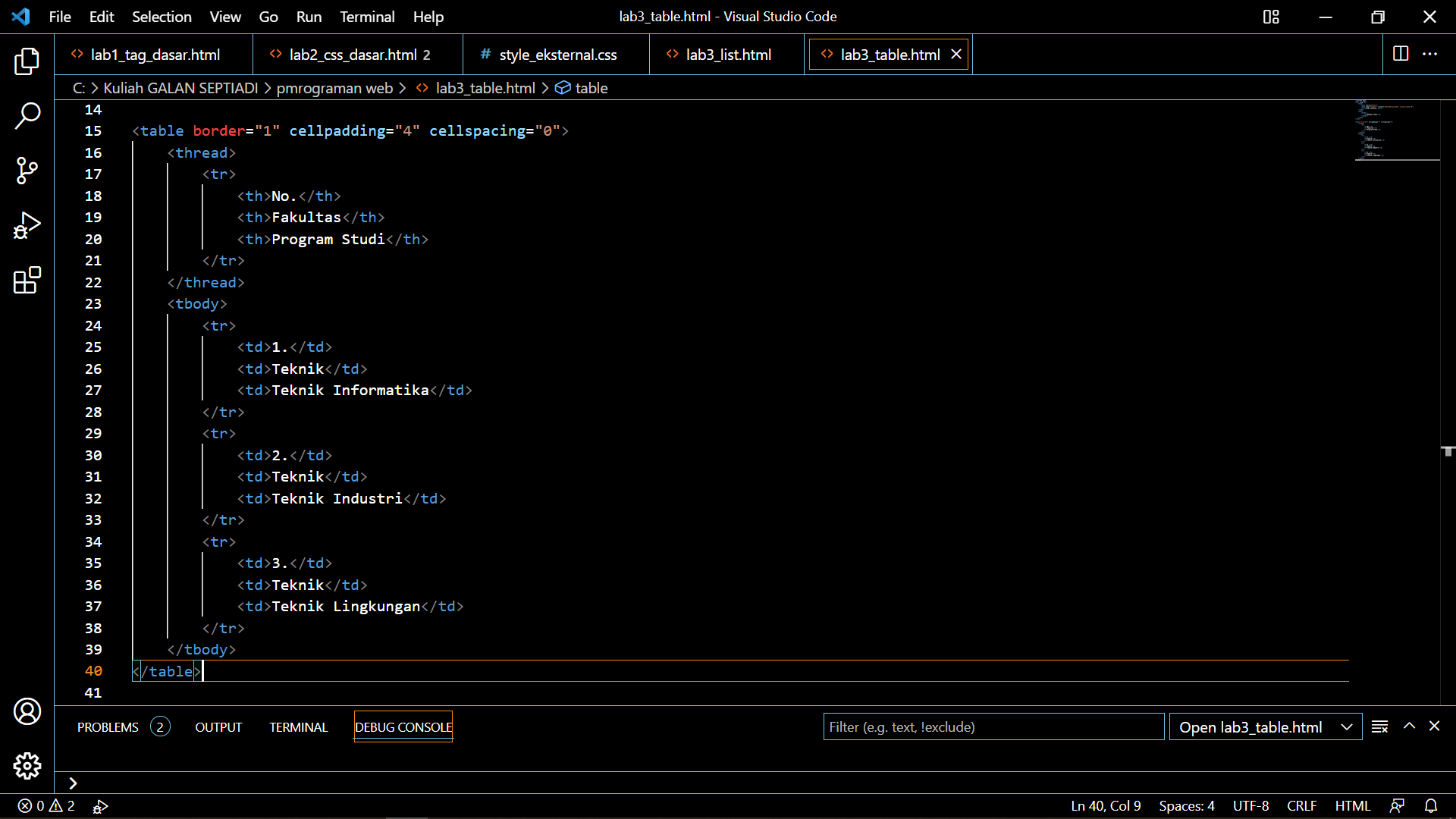Open the Extensions view

[27, 280]
